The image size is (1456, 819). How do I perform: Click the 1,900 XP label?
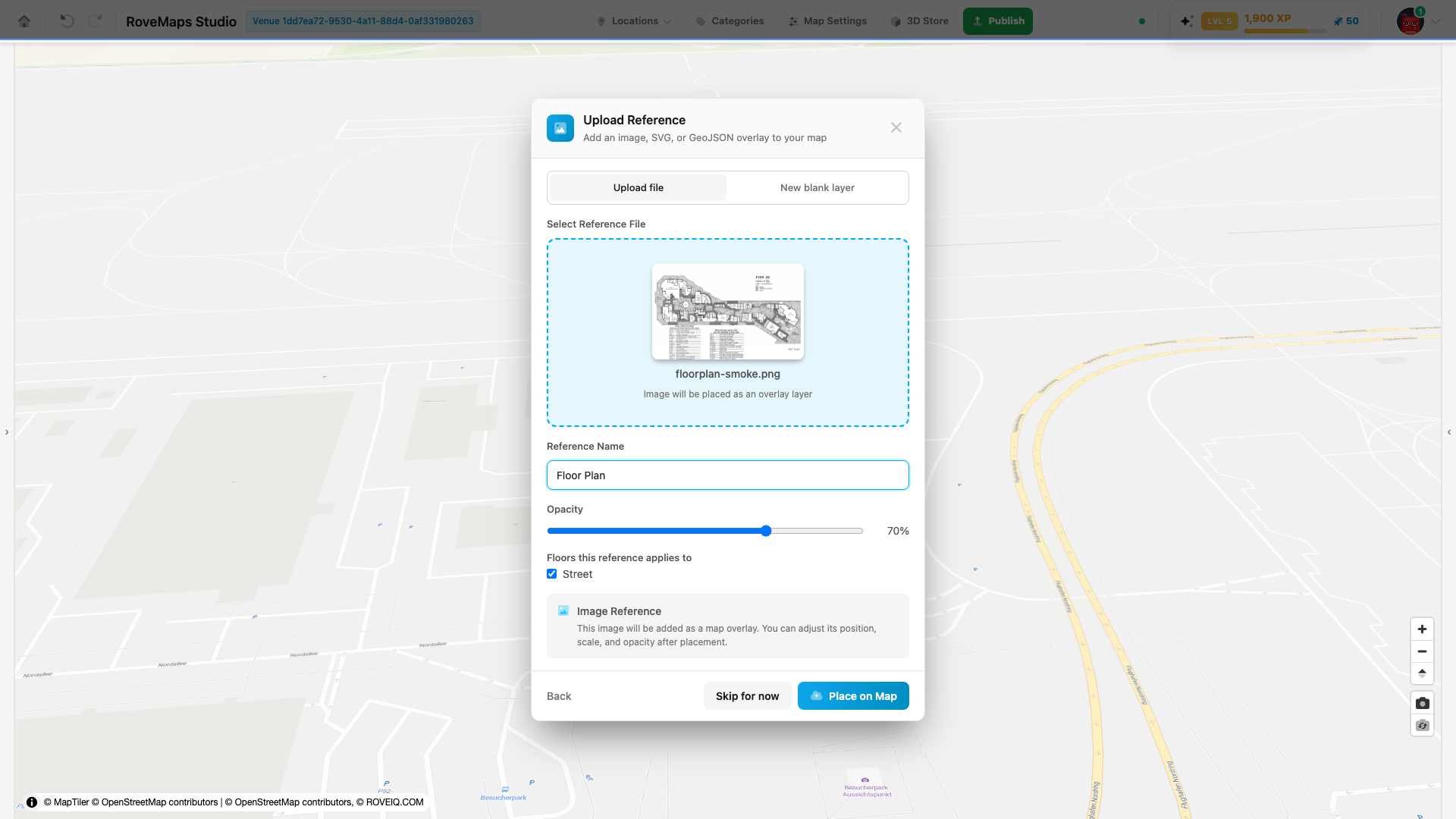pyautogui.click(x=1267, y=18)
